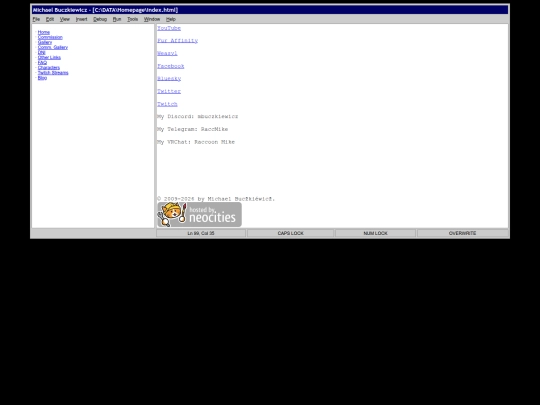Open the Debug menu
This screenshot has width=540, height=405.
click(100, 19)
